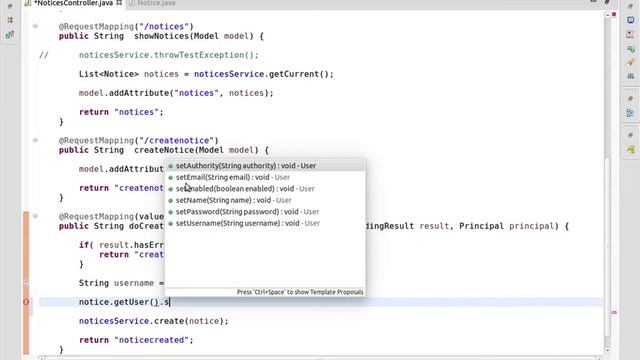This screenshot has height=360, width=640.
Task: Open orange-yellow view icon in right sidebar
Action: pos(631,62)
